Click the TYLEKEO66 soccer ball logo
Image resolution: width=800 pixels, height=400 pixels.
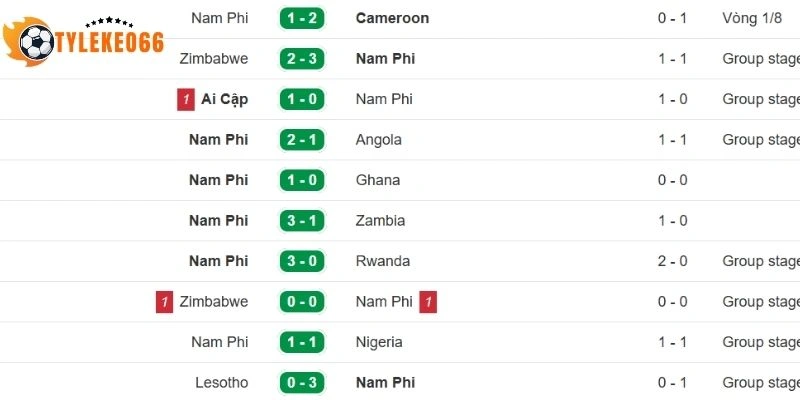[37, 42]
